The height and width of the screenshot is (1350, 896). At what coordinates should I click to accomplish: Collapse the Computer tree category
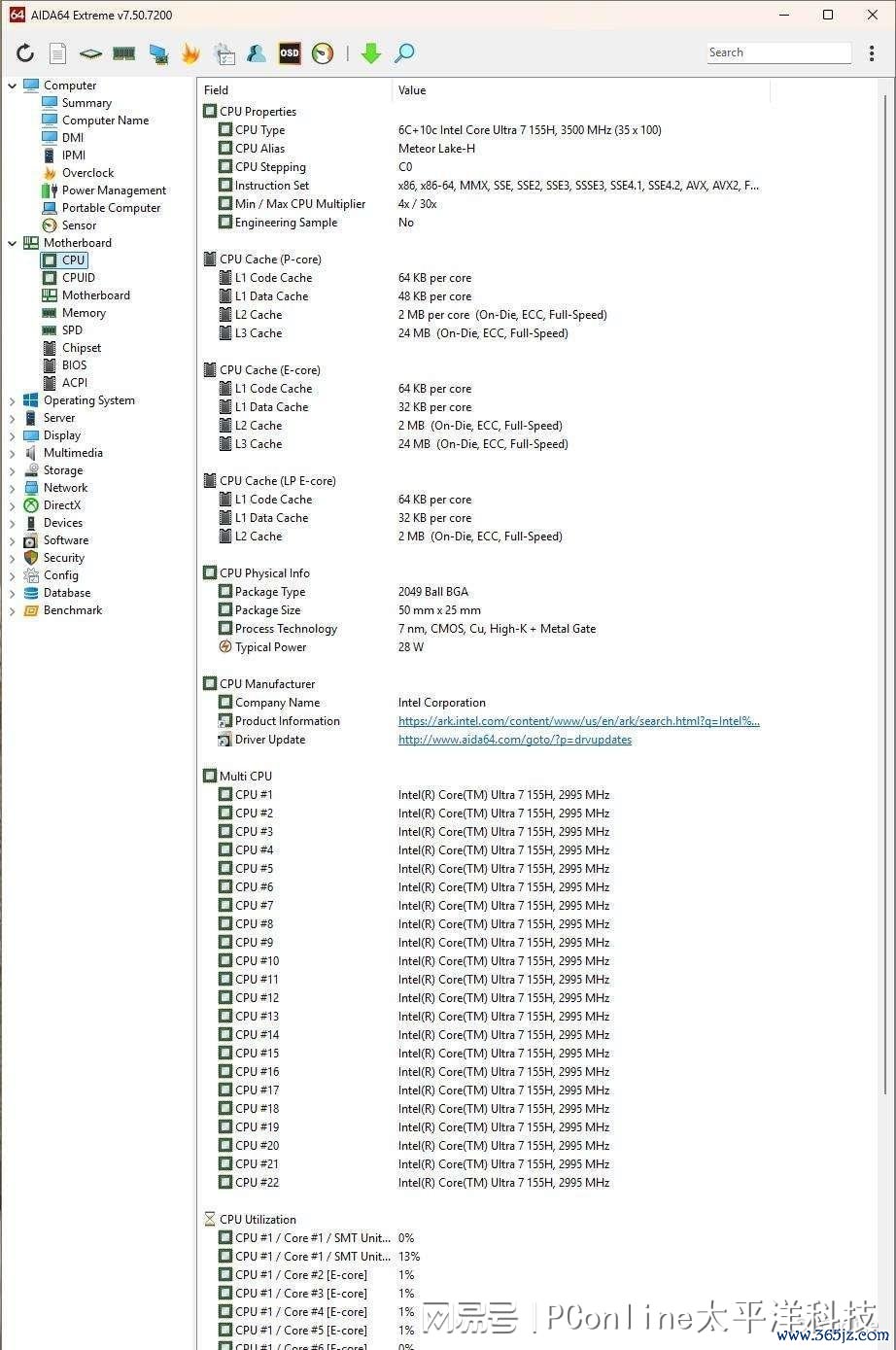[13, 86]
